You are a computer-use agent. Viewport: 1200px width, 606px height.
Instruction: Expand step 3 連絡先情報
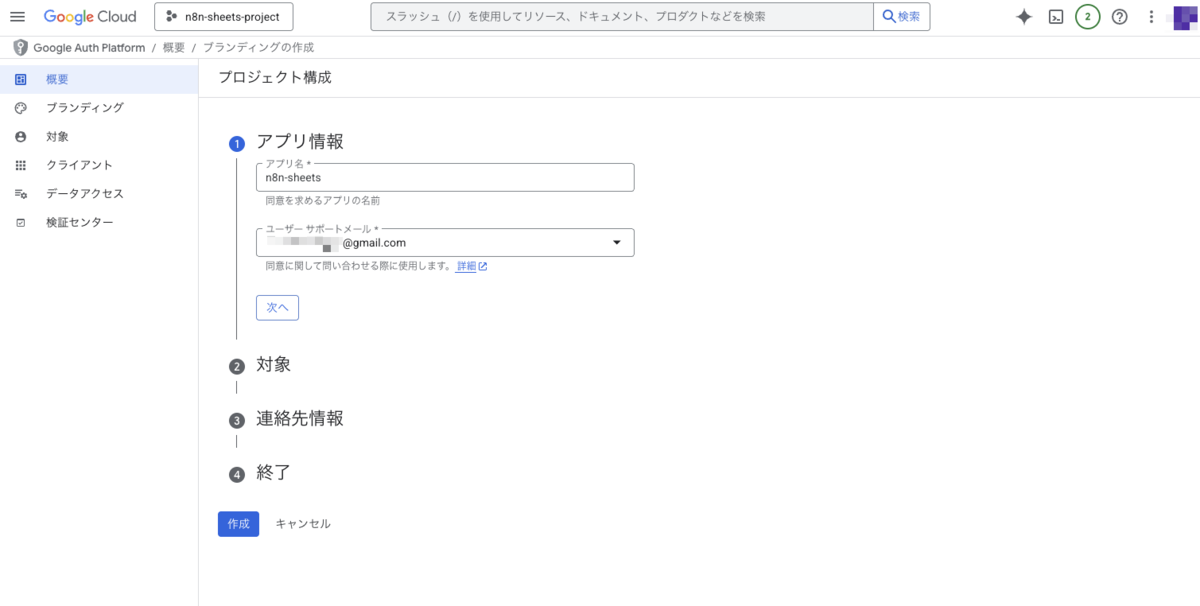299,419
